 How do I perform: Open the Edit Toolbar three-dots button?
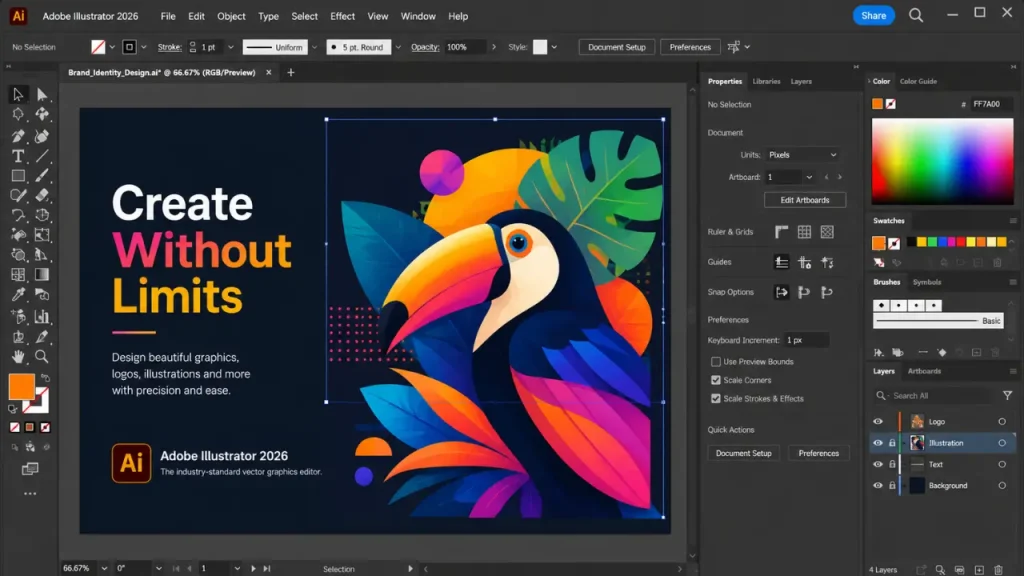(30, 494)
